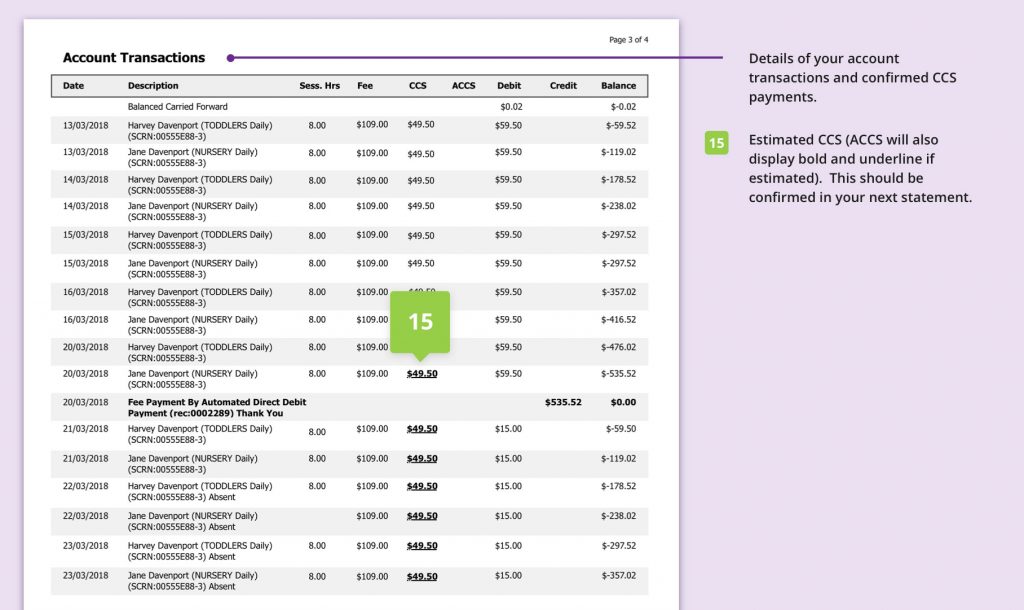Screen dimensions: 1024x610
Task: Select the Account Transactions heading
Action: pos(134,58)
